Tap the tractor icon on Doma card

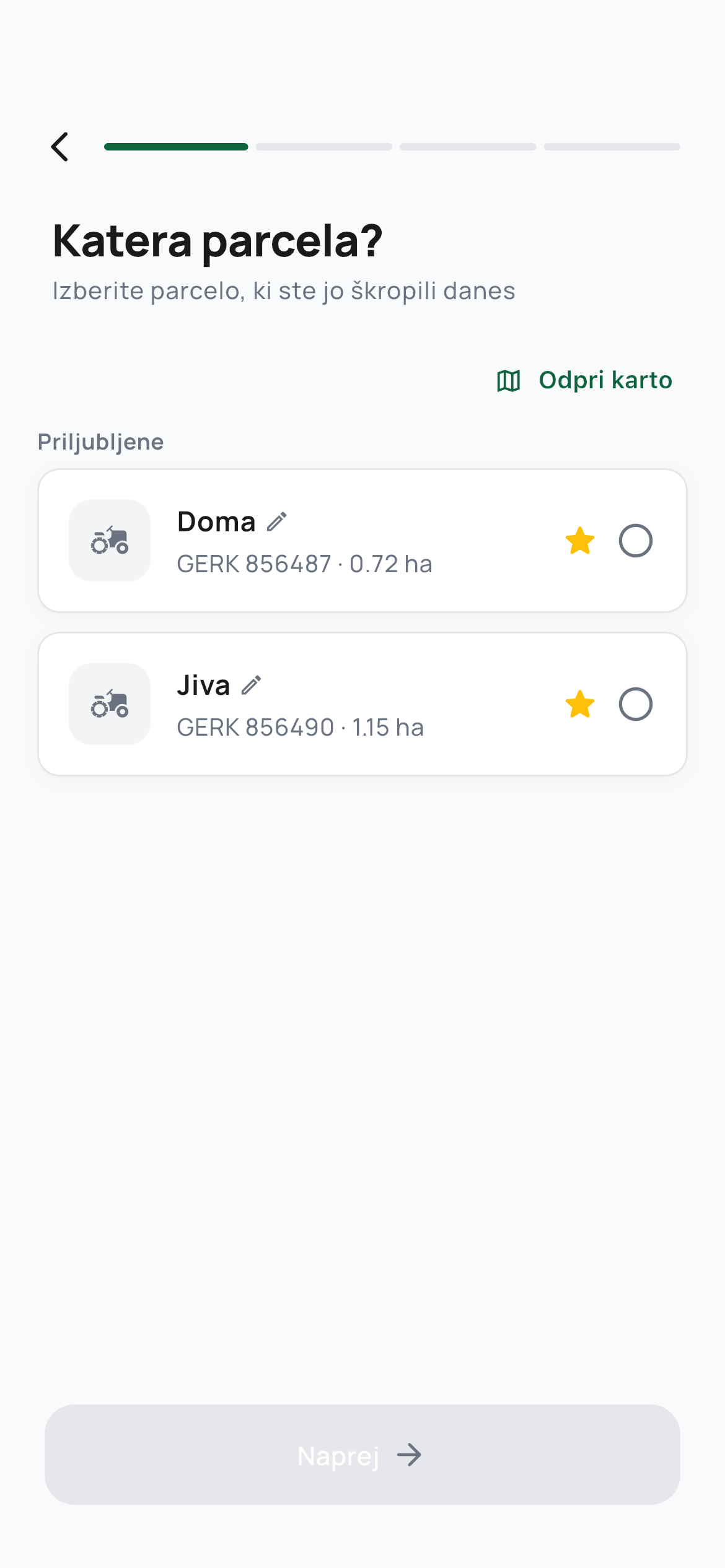[110, 541]
